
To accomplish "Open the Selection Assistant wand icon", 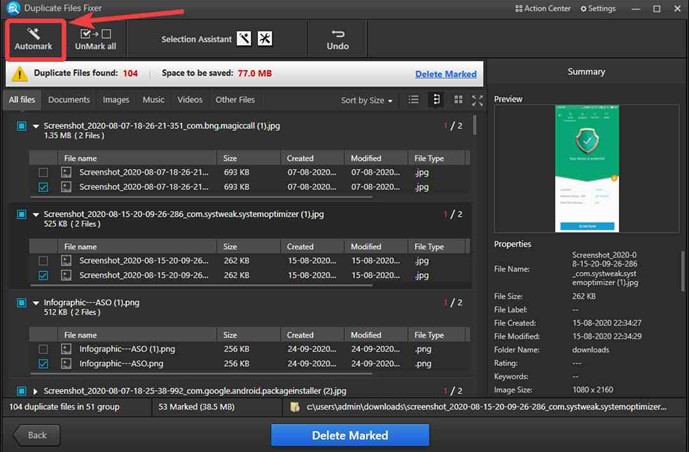I will point(244,39).
